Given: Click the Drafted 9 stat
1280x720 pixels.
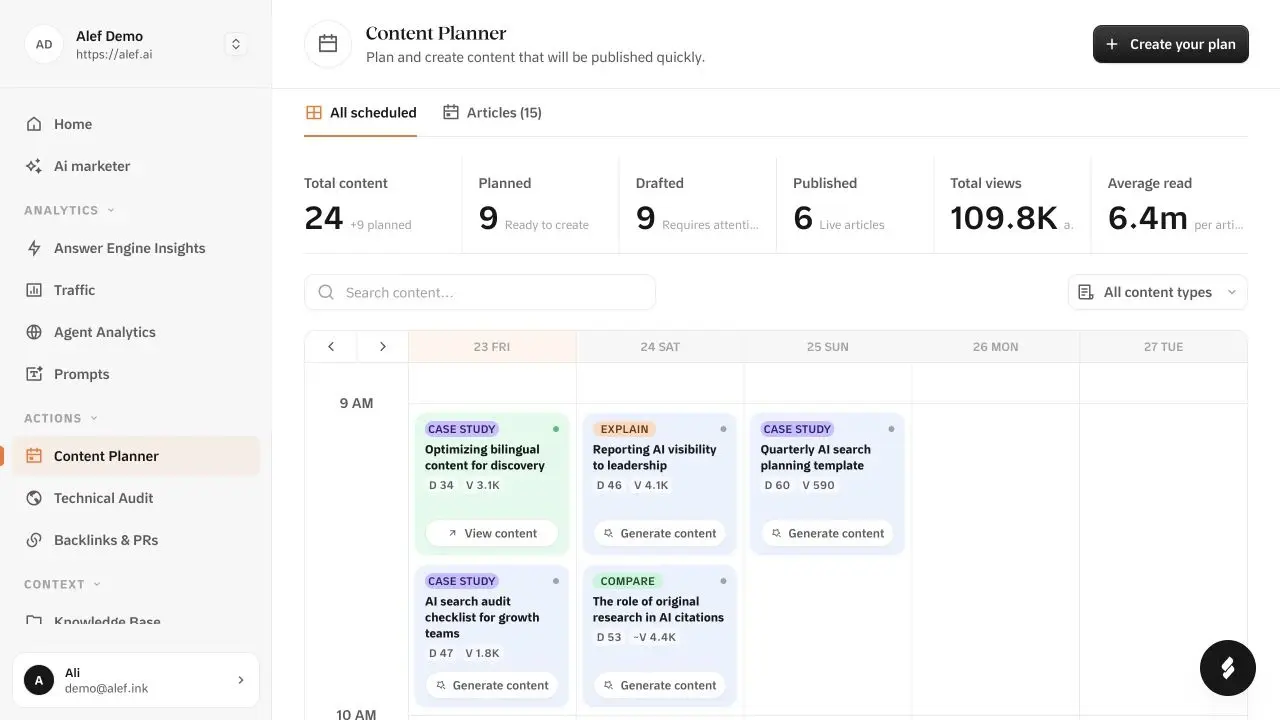Looking at the screenshot, I should pyautogui.click(x=697, y=203).
